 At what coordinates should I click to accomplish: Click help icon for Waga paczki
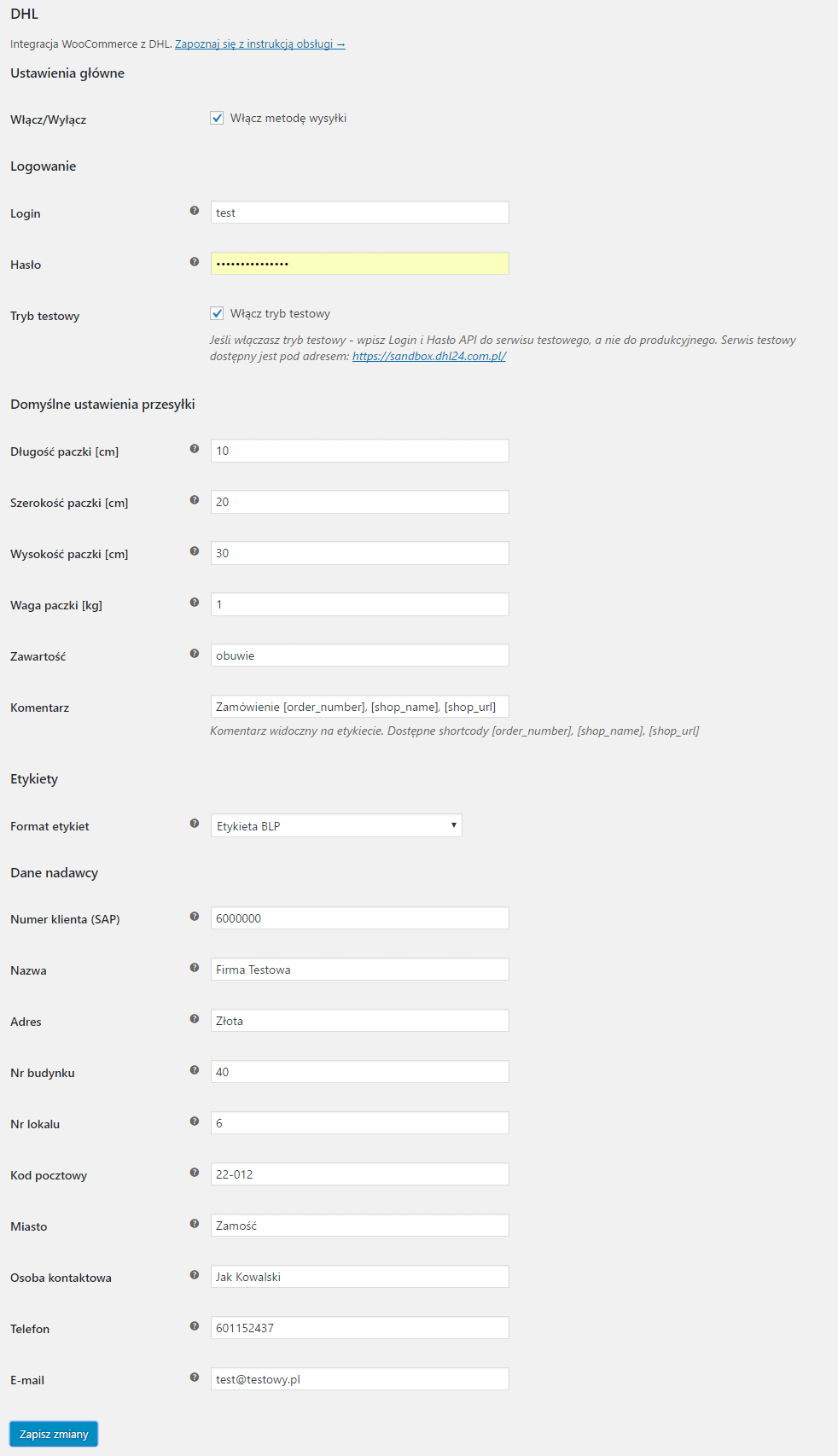click(195, 603)
